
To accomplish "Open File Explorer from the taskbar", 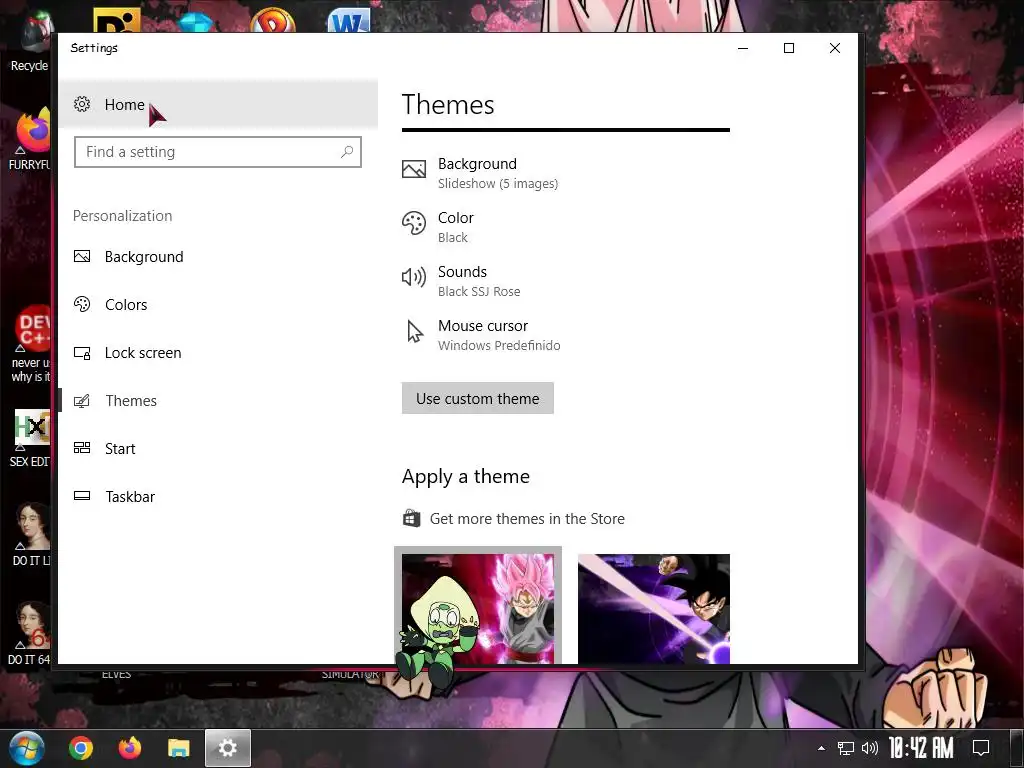I will (x=178, y=748).
